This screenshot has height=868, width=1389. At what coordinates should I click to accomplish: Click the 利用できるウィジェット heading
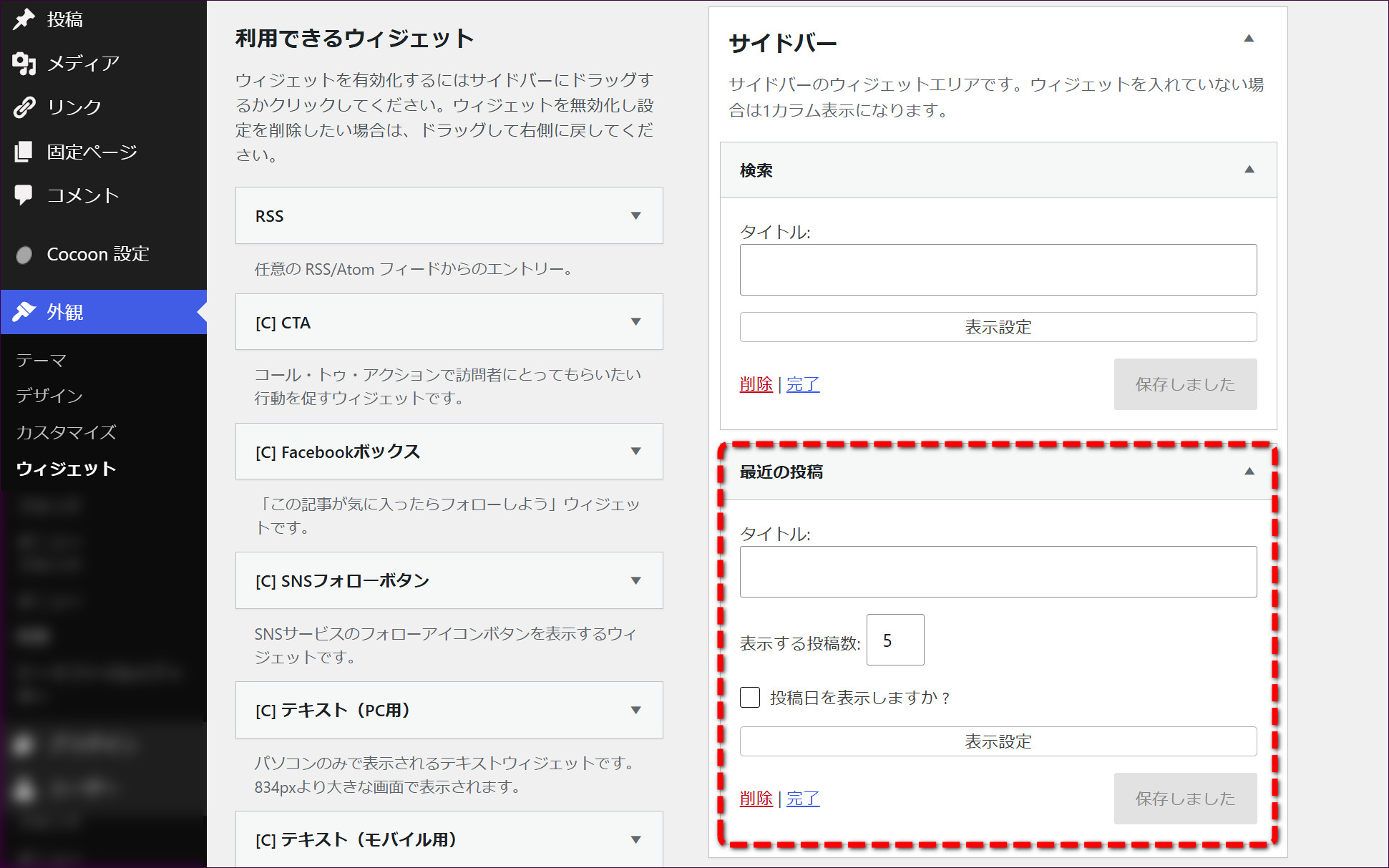pyautogui.click(x=355, y=39)
